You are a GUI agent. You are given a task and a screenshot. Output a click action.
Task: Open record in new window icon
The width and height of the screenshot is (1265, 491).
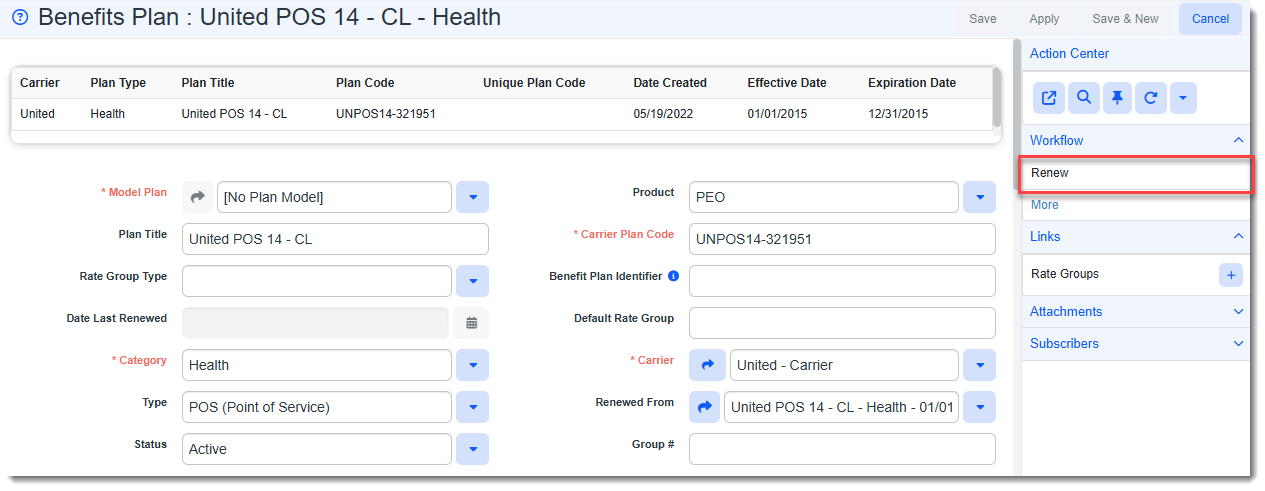point(1049,98)
